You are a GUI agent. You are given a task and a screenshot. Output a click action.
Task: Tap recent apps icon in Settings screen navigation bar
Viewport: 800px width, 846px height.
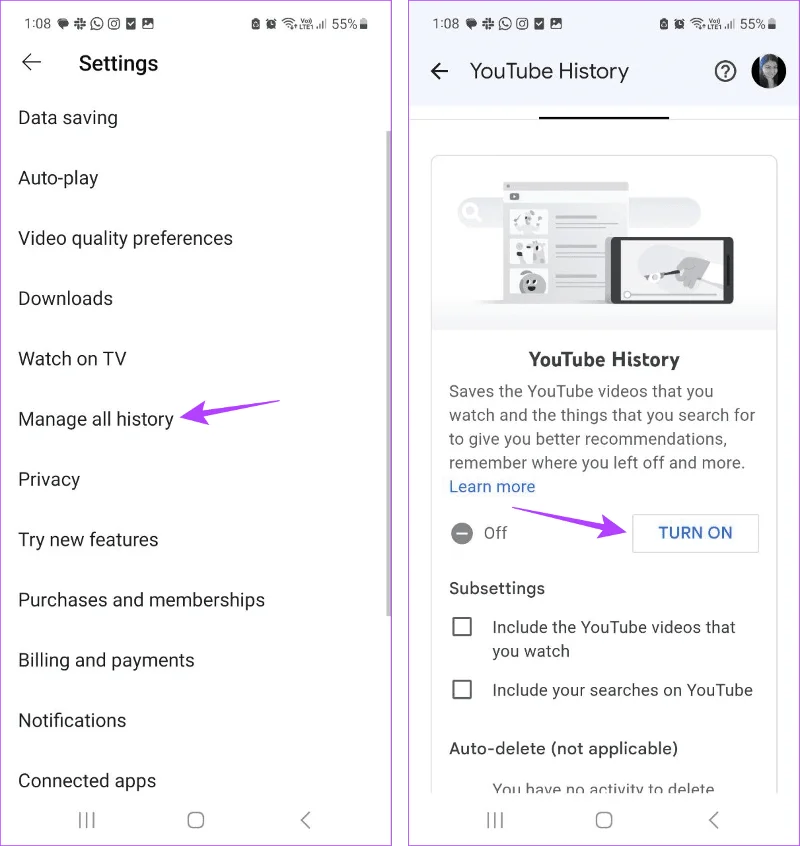click(87, 820)
